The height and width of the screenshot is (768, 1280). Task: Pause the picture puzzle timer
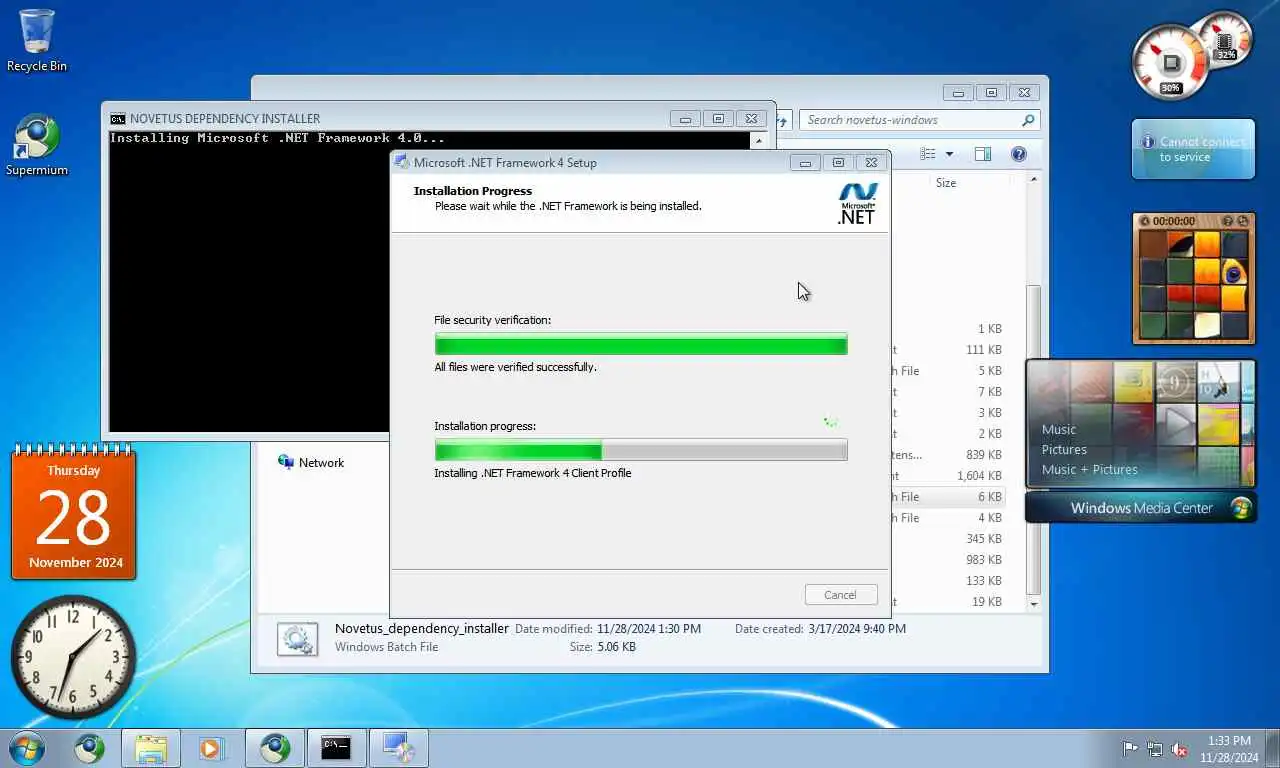click(1145, 221)
